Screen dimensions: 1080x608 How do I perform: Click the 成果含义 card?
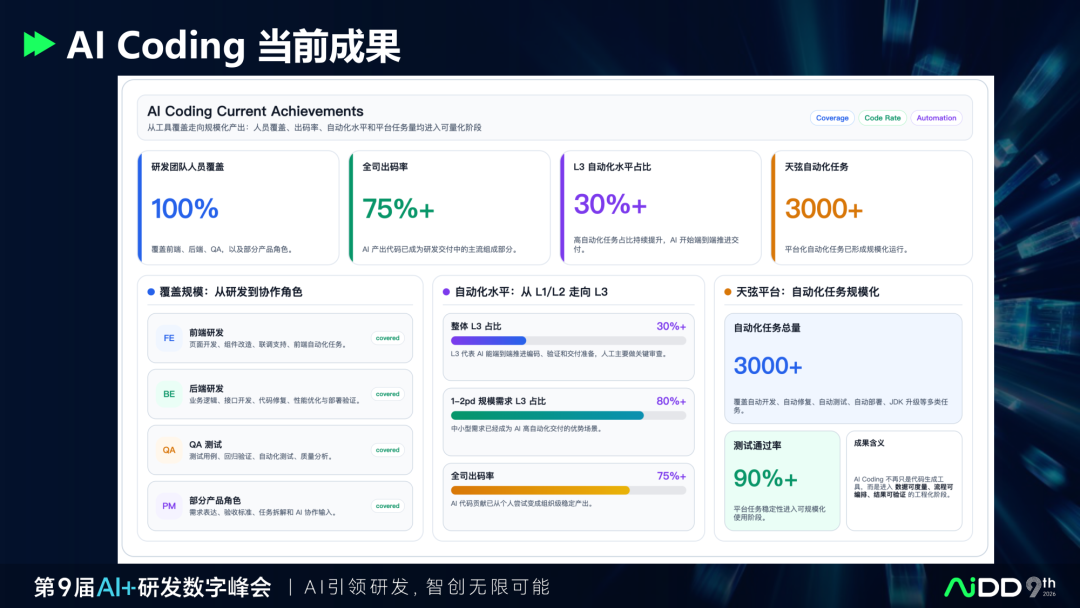904,481
